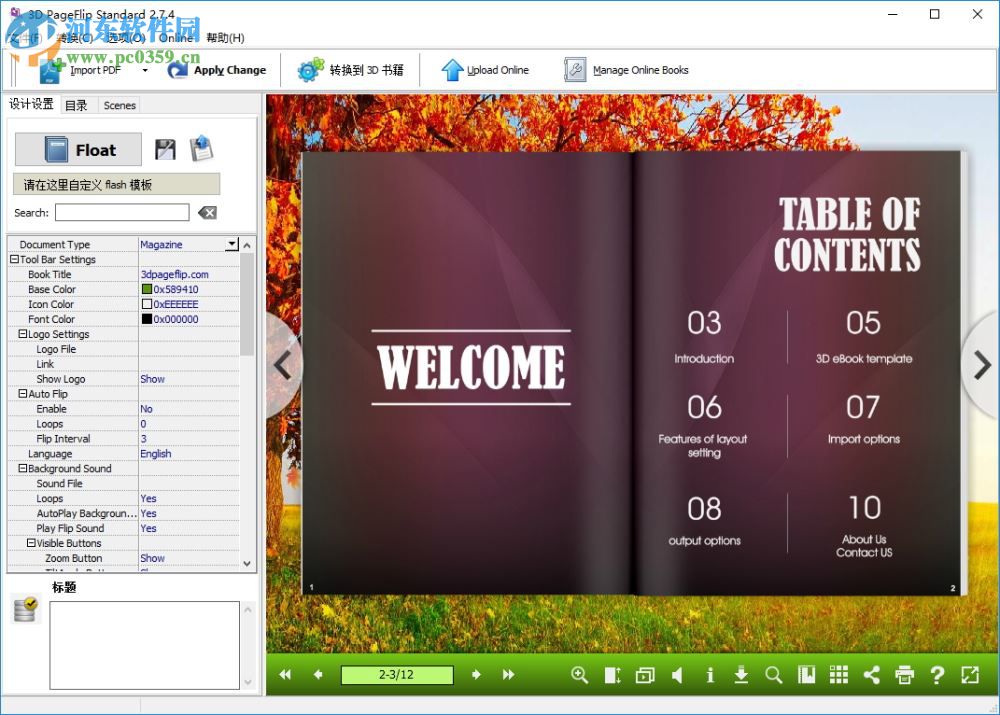Open the thumbnails grid icon
The image size is (1000, 715).
point(839,675)
